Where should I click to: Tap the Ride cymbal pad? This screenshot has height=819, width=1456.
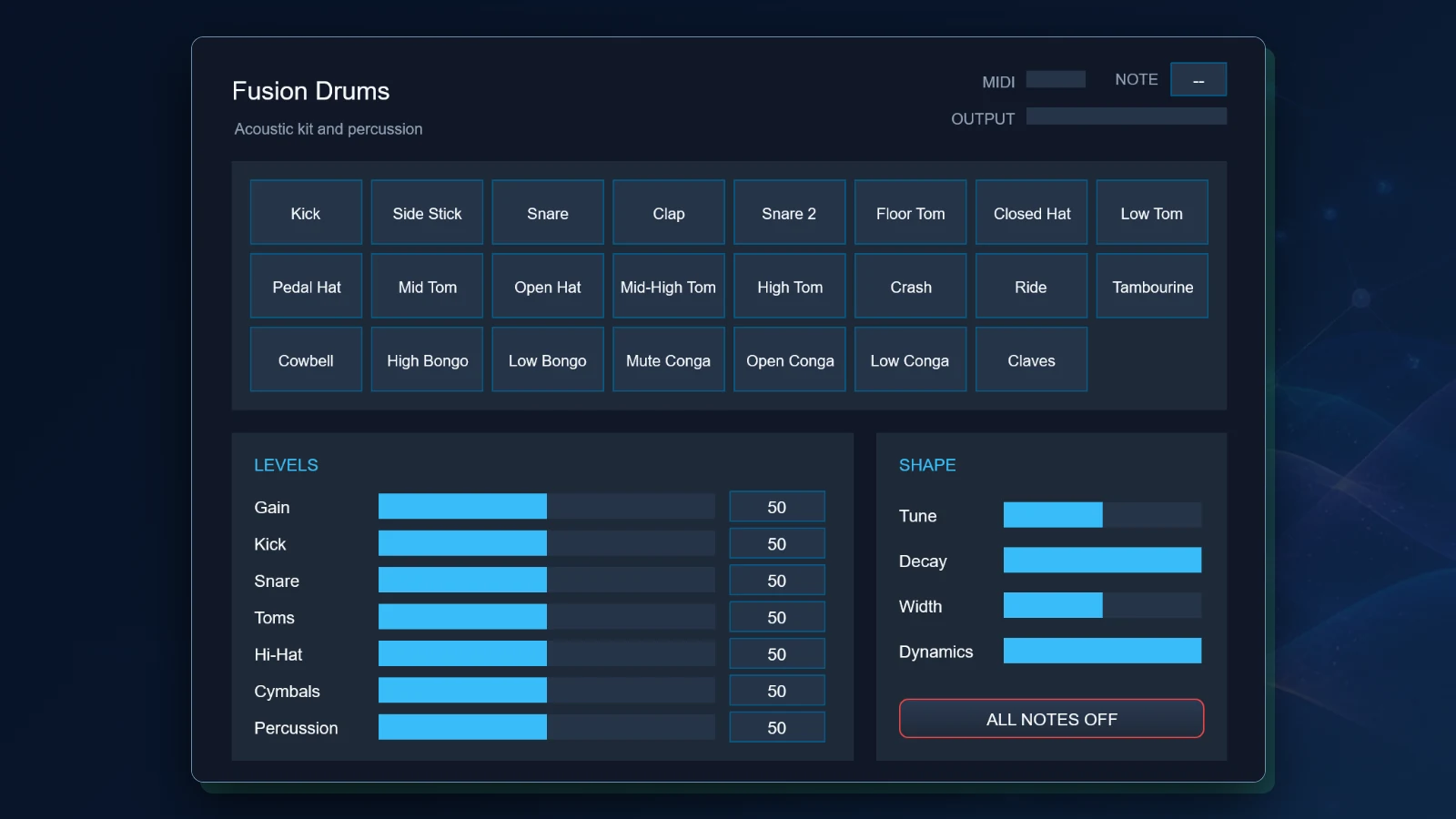pos(1032,286)
